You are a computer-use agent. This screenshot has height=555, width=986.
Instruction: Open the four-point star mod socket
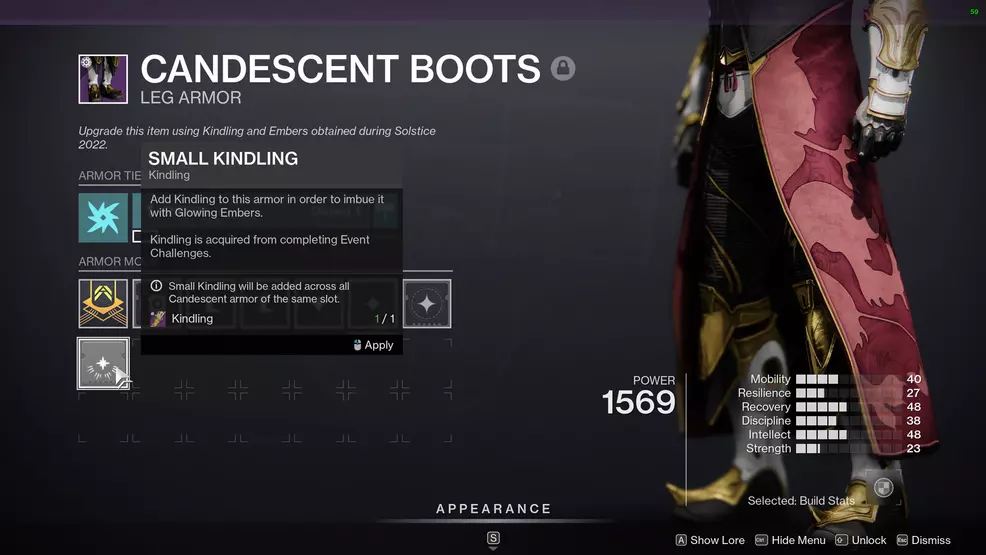(427, 304)
